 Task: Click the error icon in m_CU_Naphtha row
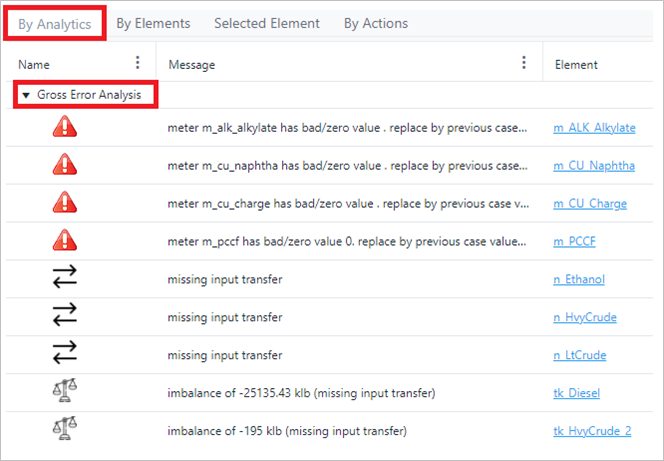65,165
